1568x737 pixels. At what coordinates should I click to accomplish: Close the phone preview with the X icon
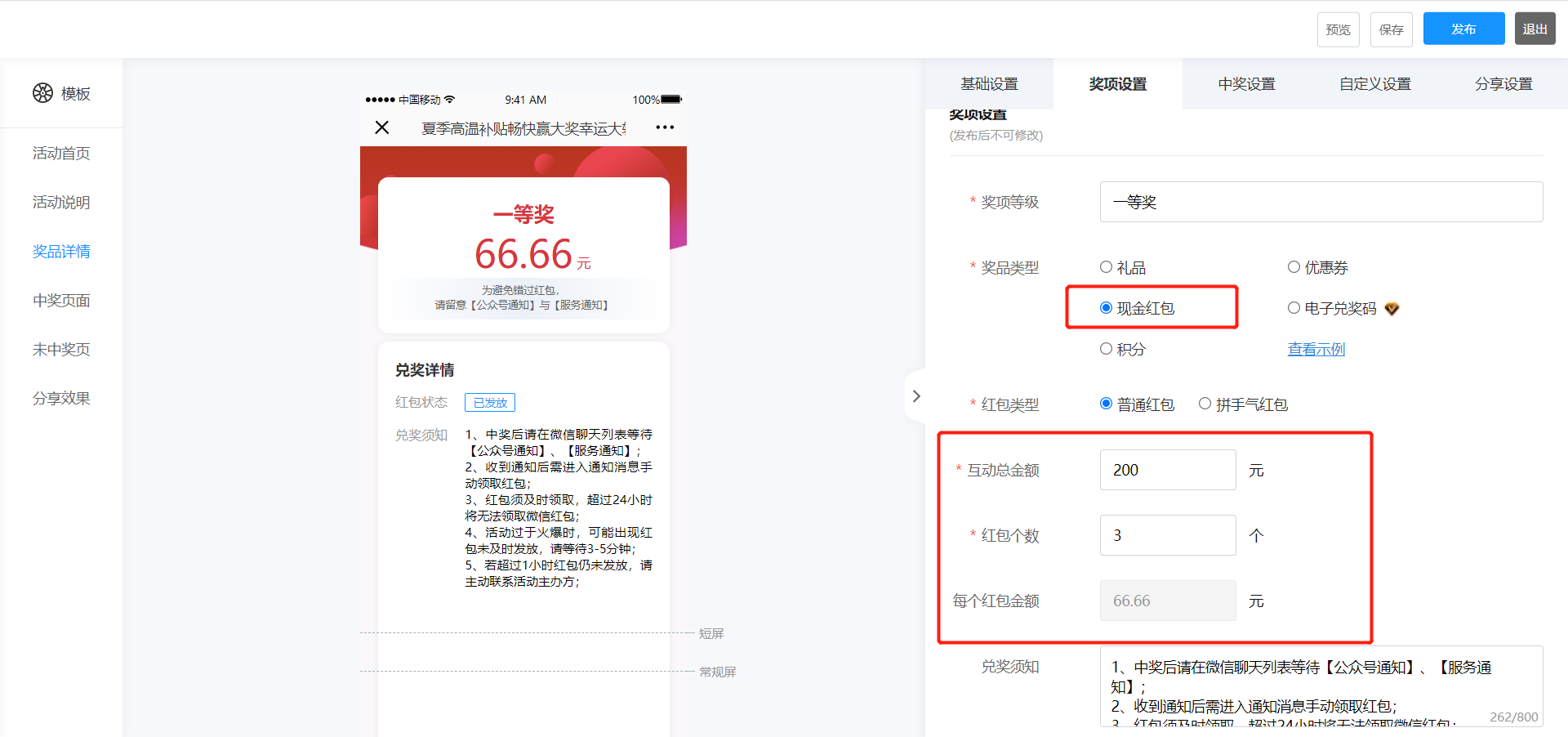point(381,127)
